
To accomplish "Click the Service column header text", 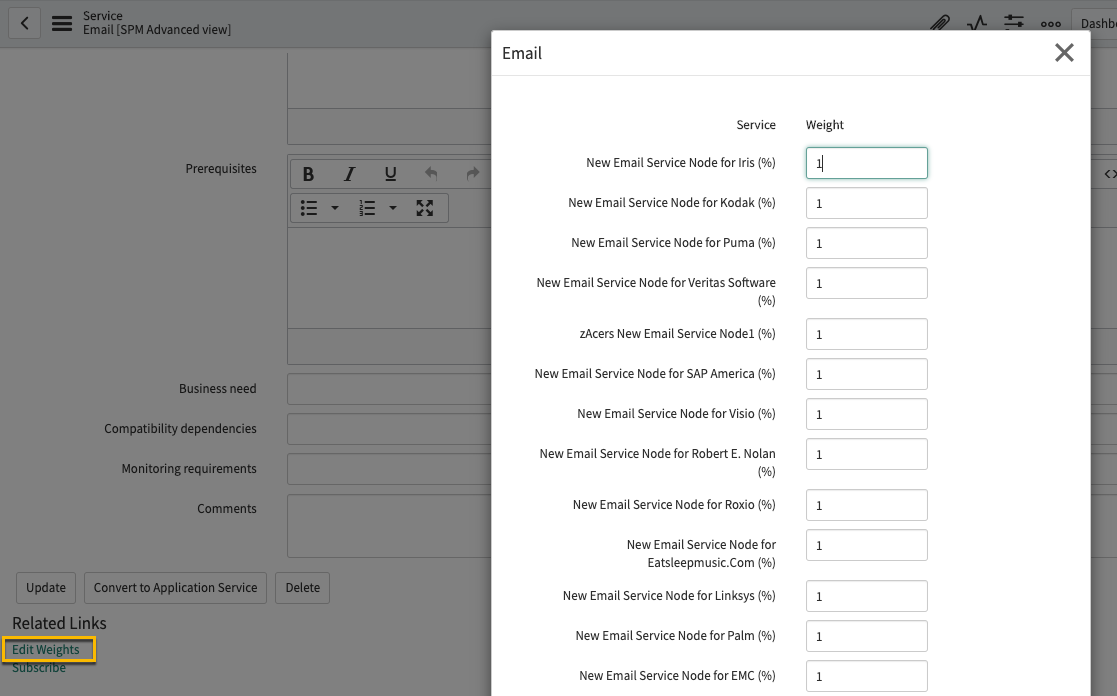I will click(756, 125).
